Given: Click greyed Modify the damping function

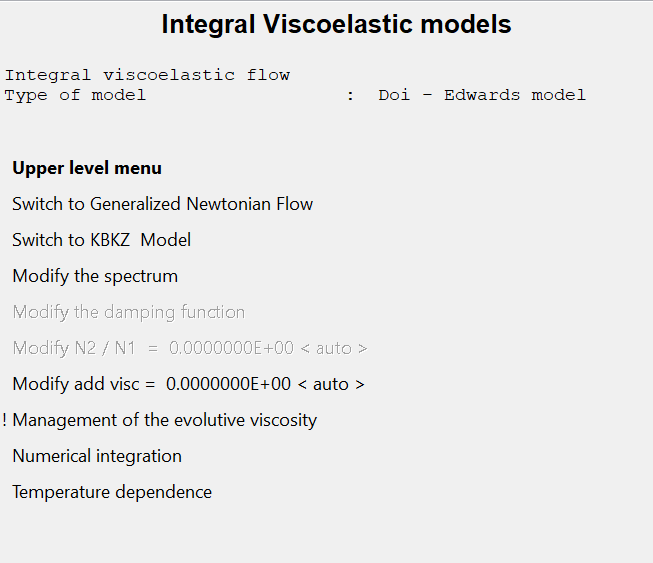Looking at the screenshot, I should 129,312.
